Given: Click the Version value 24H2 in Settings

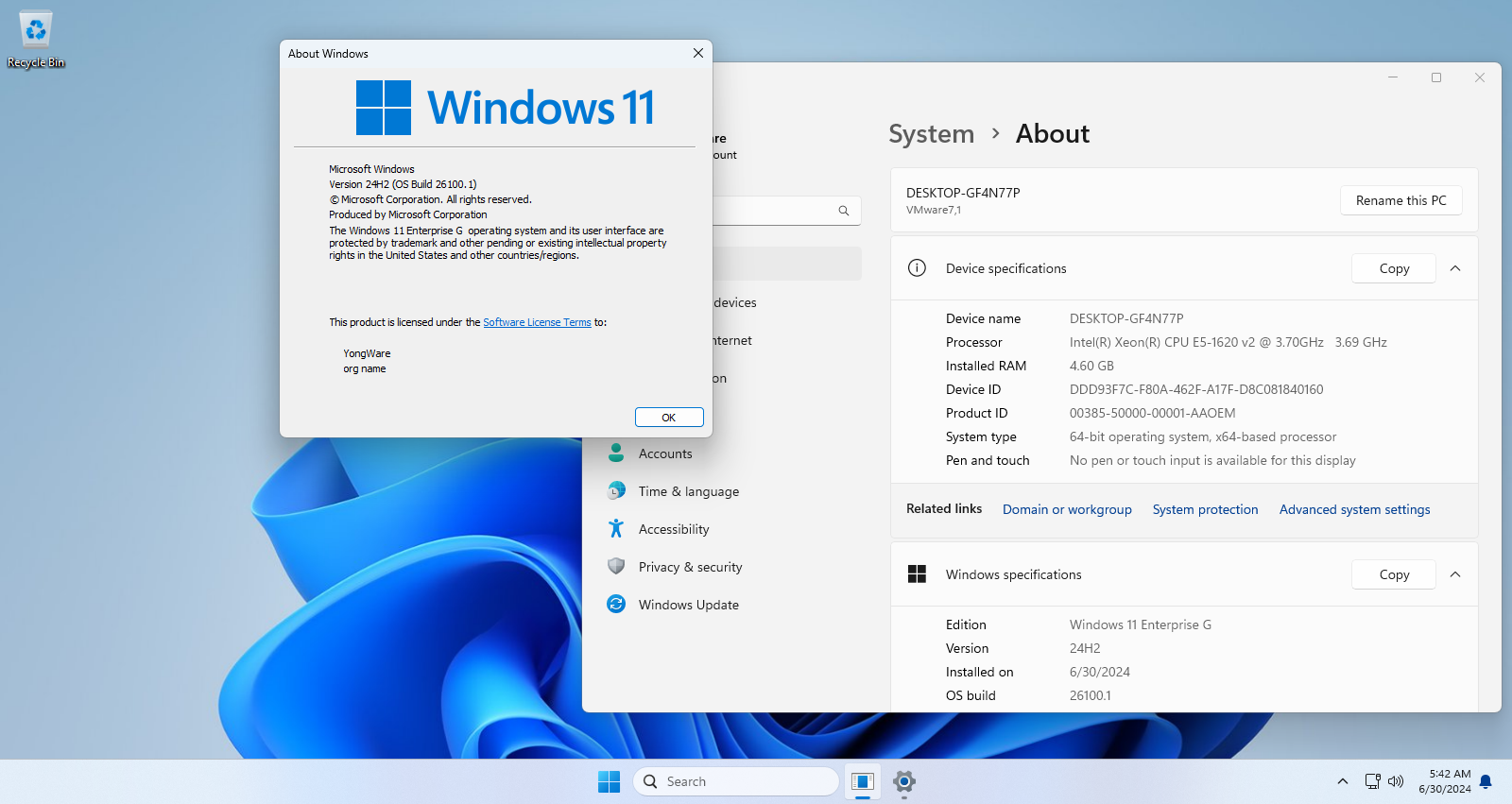Looking at the screenshot, I should (1085, 648).
